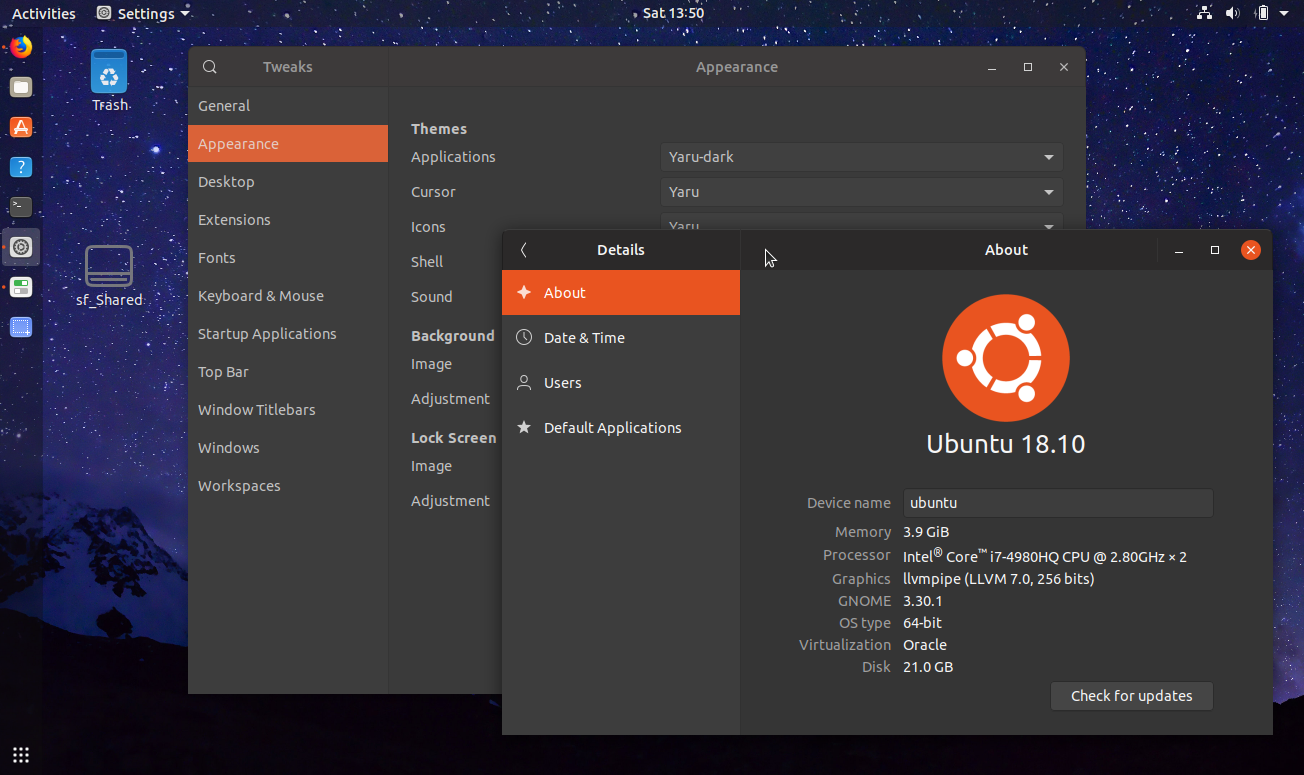Screen dimensions: 1304x775
Task: Open Icons theme dropdown in Tweaks
Action: pyautogui.click(x=861, y=224)
